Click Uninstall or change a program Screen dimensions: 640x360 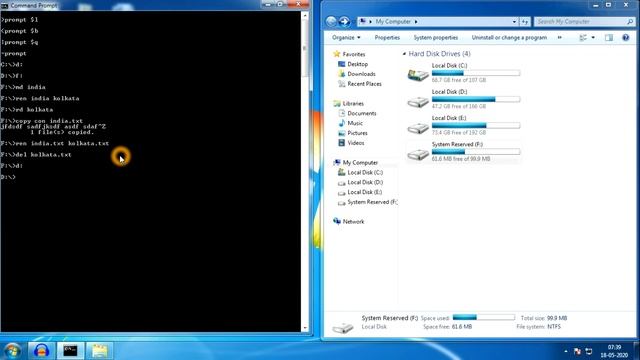click(x=509, y=38)
